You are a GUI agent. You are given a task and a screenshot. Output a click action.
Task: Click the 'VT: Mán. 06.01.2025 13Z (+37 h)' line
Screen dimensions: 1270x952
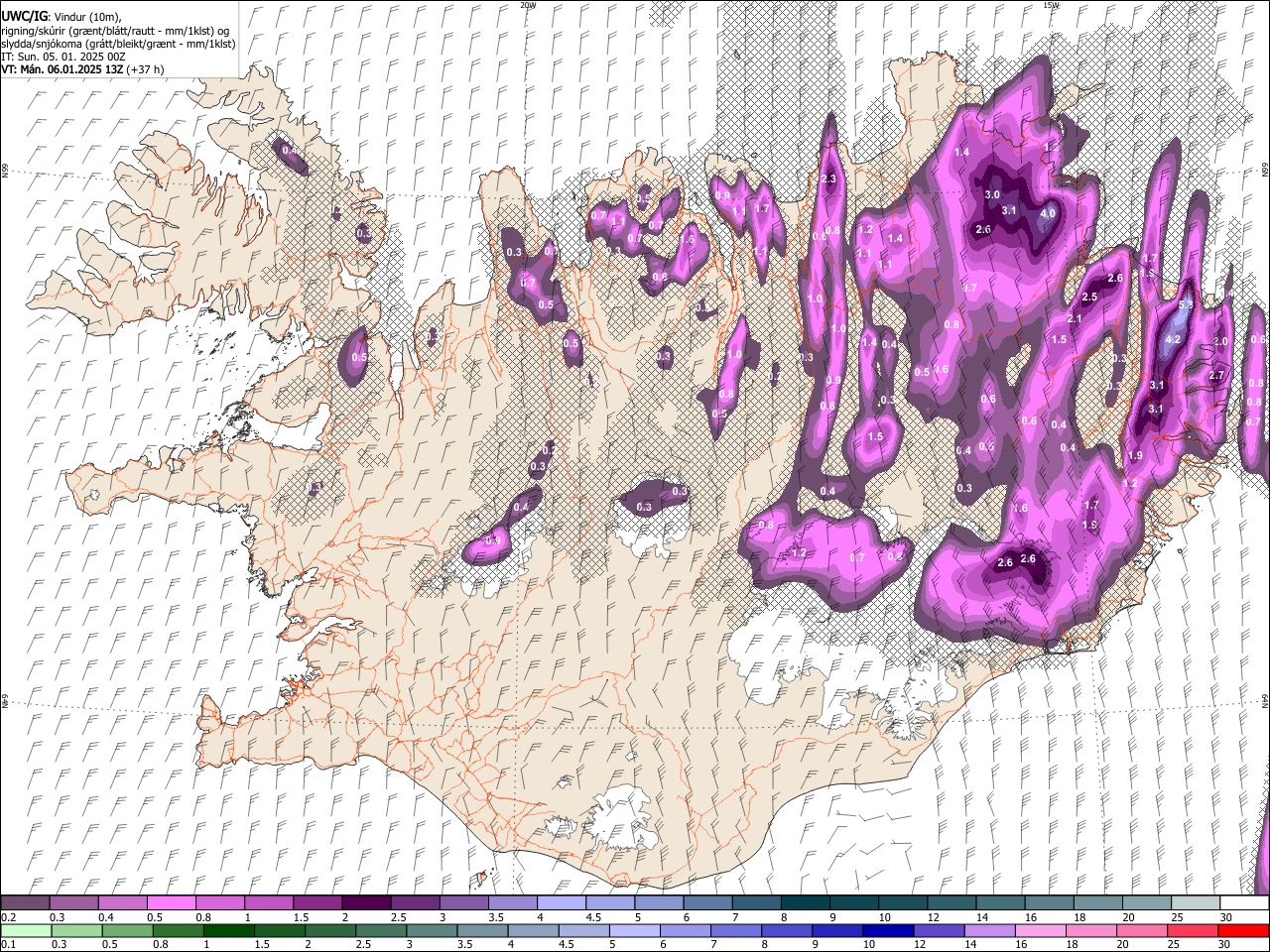82,69
